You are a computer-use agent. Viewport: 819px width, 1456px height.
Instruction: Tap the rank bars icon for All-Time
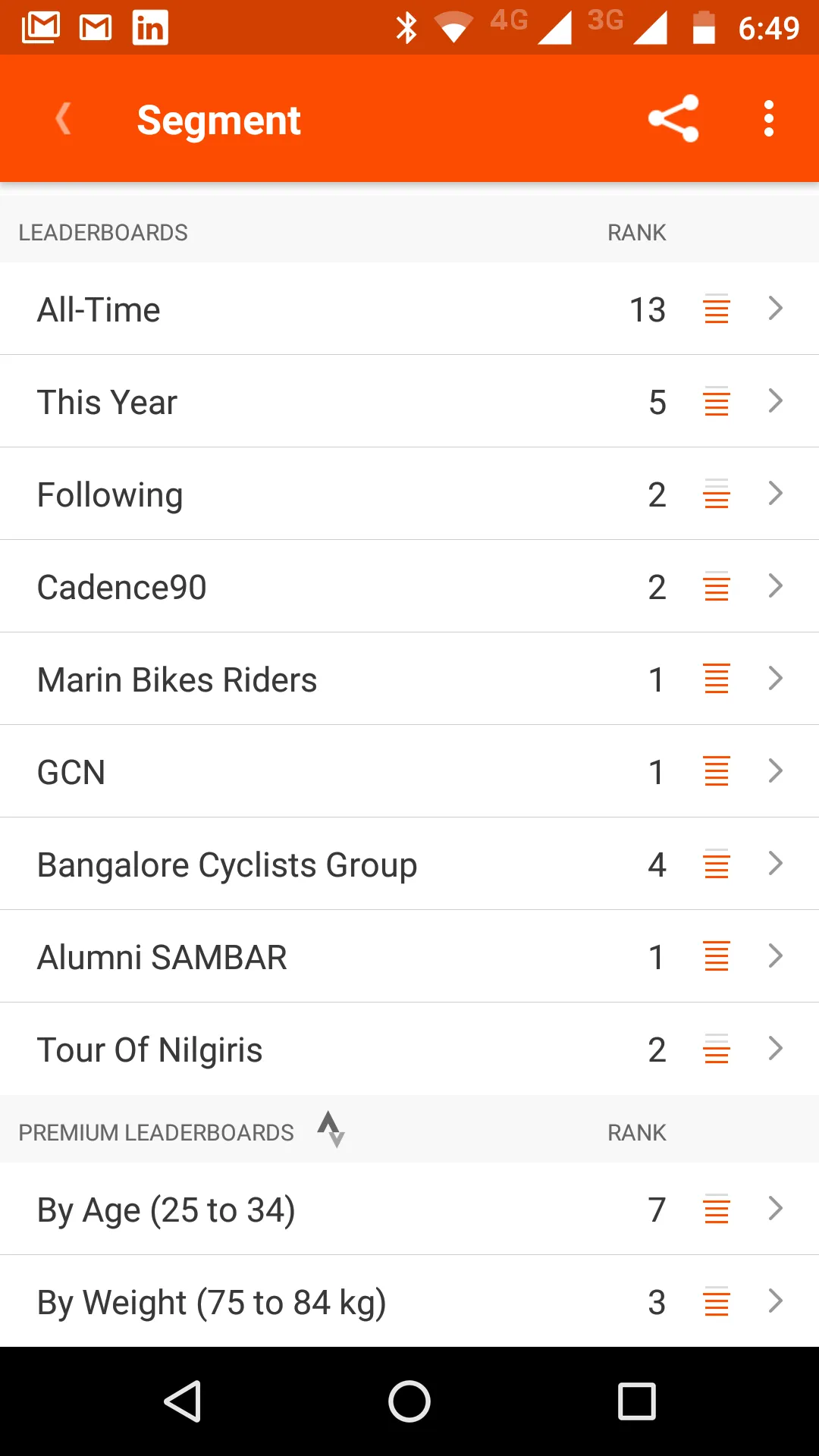(717, 309)
